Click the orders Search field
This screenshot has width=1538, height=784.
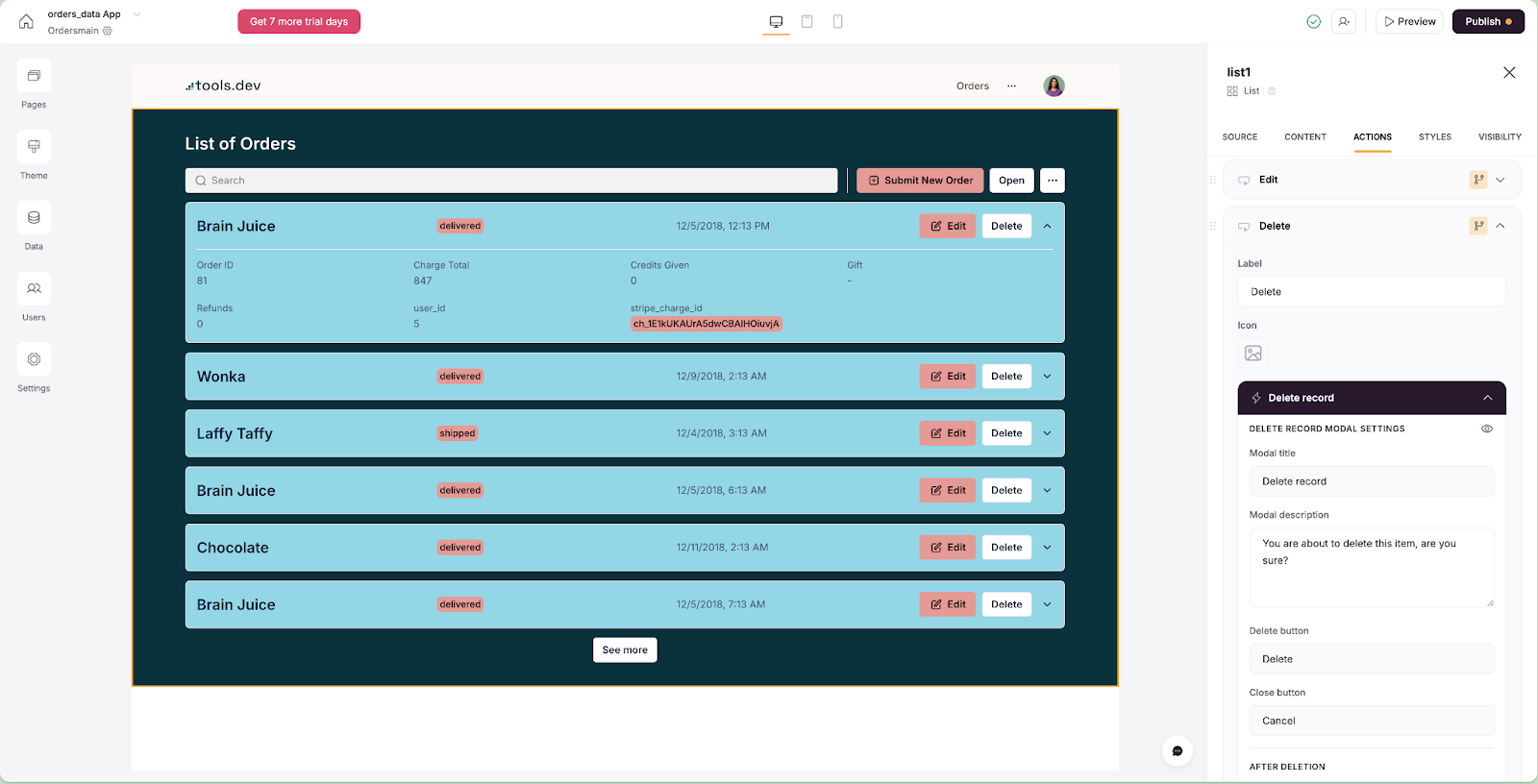pyautogui.click(x=511, y=181)
